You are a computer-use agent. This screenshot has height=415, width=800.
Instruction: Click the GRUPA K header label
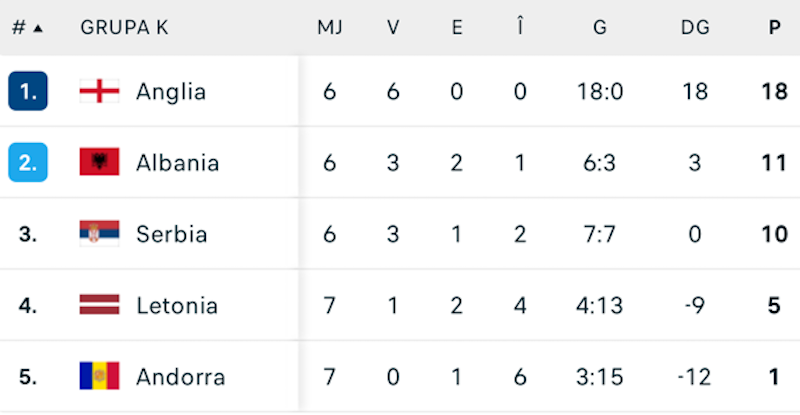124,28
